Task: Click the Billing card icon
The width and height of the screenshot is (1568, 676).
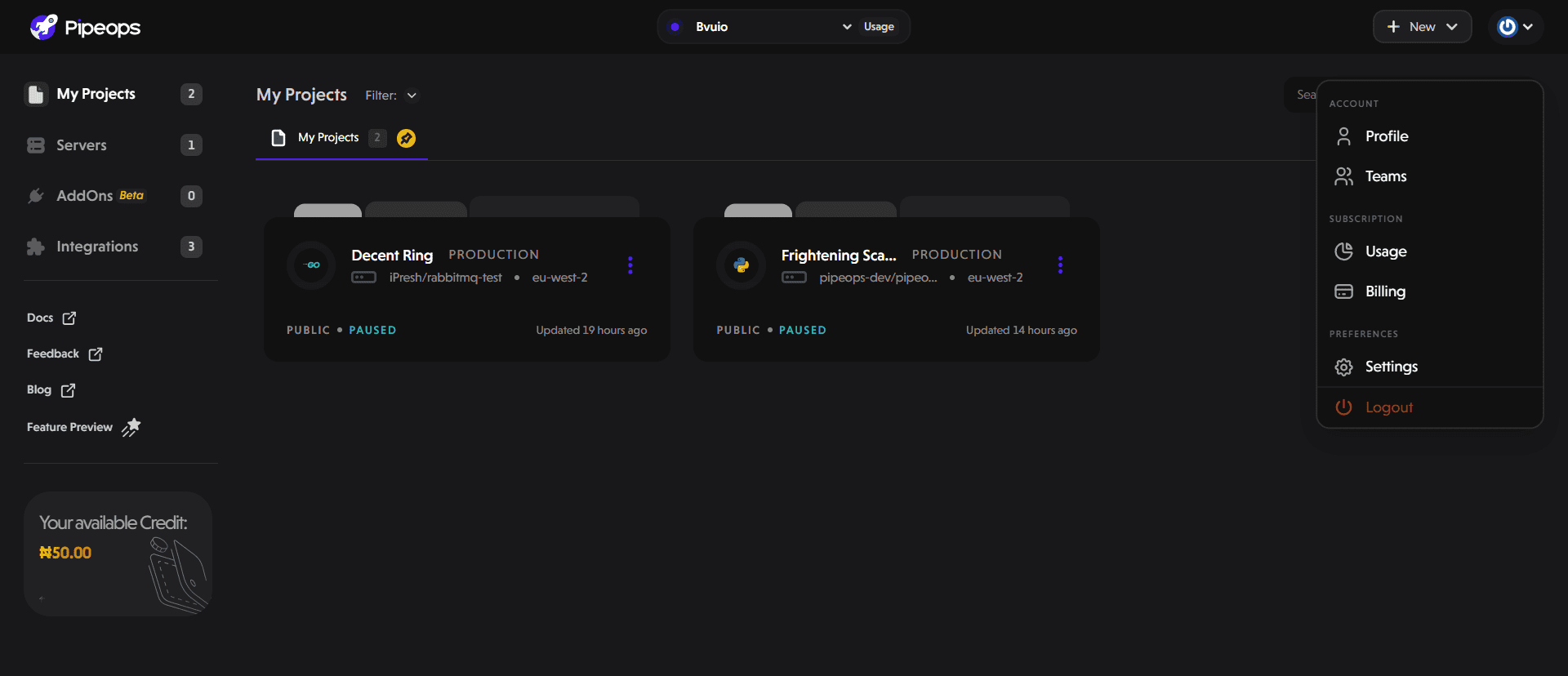Action: coord(1343,291)
